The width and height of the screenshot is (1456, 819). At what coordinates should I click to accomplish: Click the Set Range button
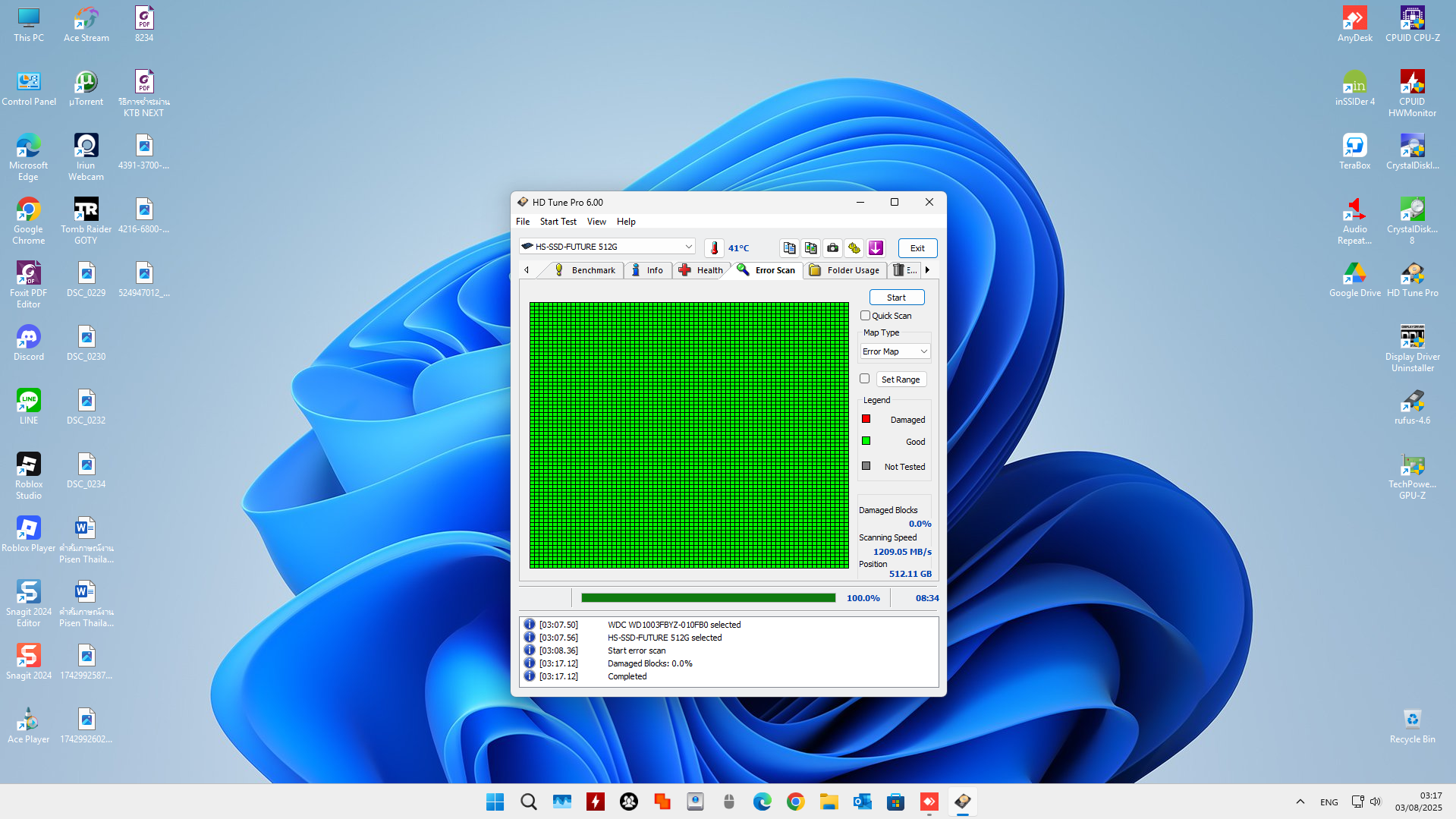click(901, 380)
